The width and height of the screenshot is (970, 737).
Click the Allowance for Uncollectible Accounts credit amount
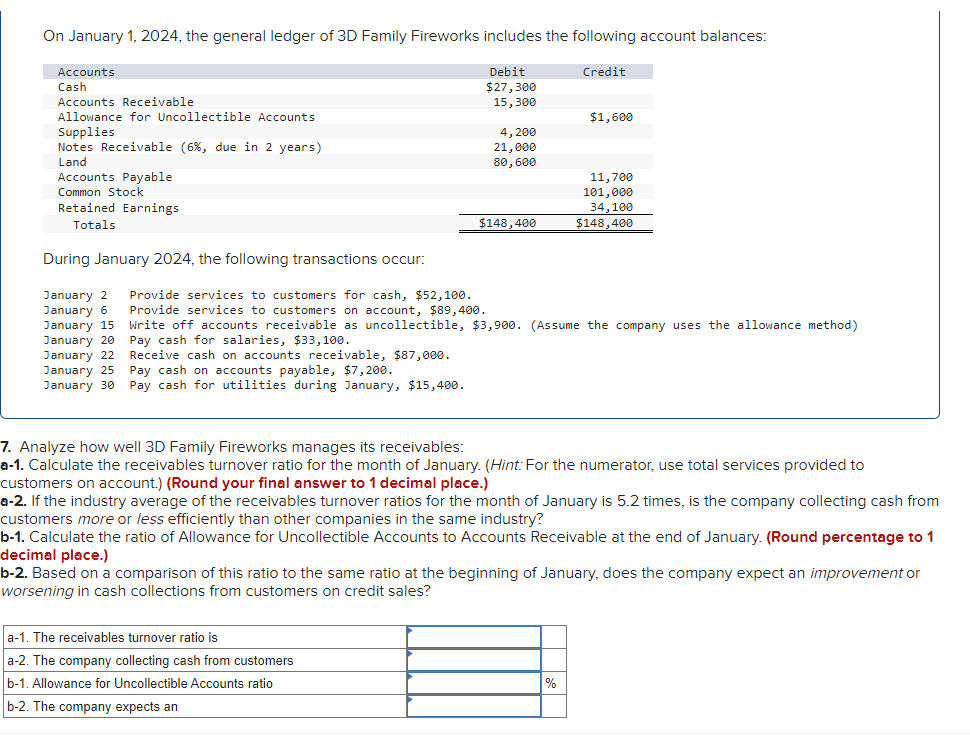click(x=612, y=117)
